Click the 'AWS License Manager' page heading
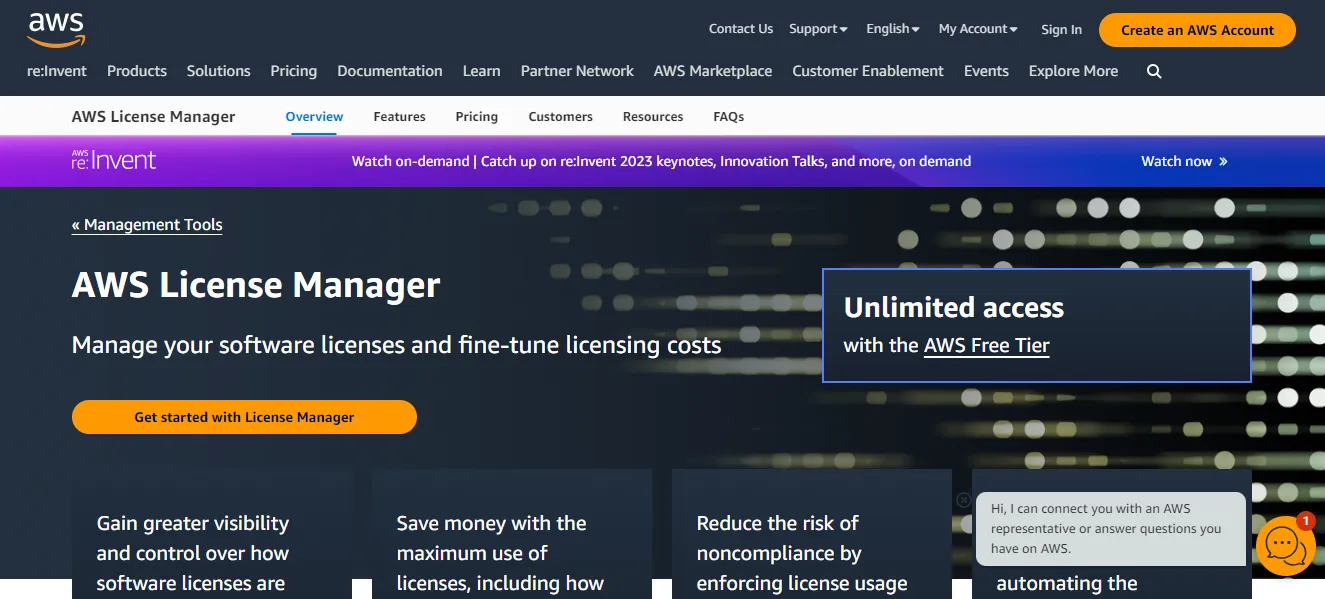This screenshot has width=1325, height=599. [256, 286]
